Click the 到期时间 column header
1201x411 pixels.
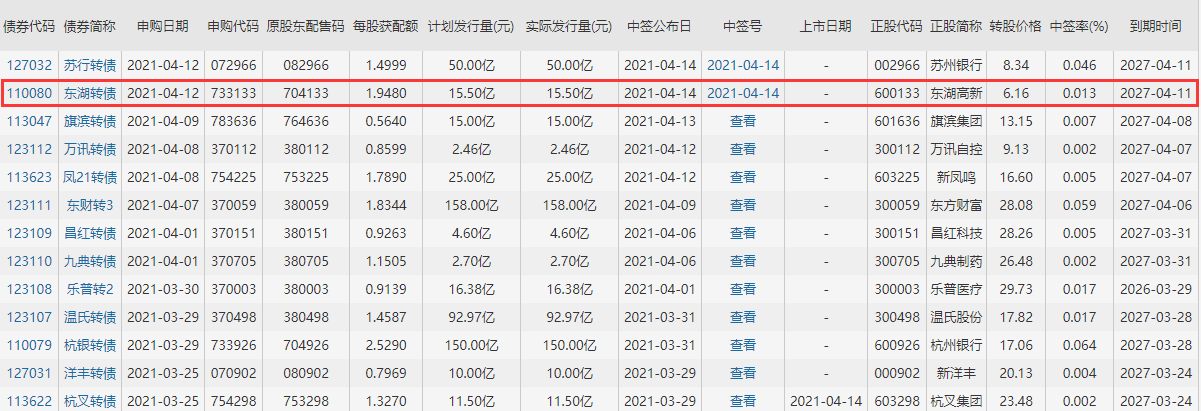click(x=1155, y=27)
